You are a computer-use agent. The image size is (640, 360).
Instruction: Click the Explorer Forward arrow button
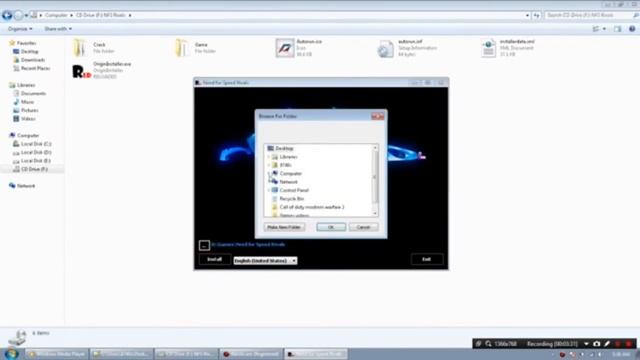click(x=18, y=16)
